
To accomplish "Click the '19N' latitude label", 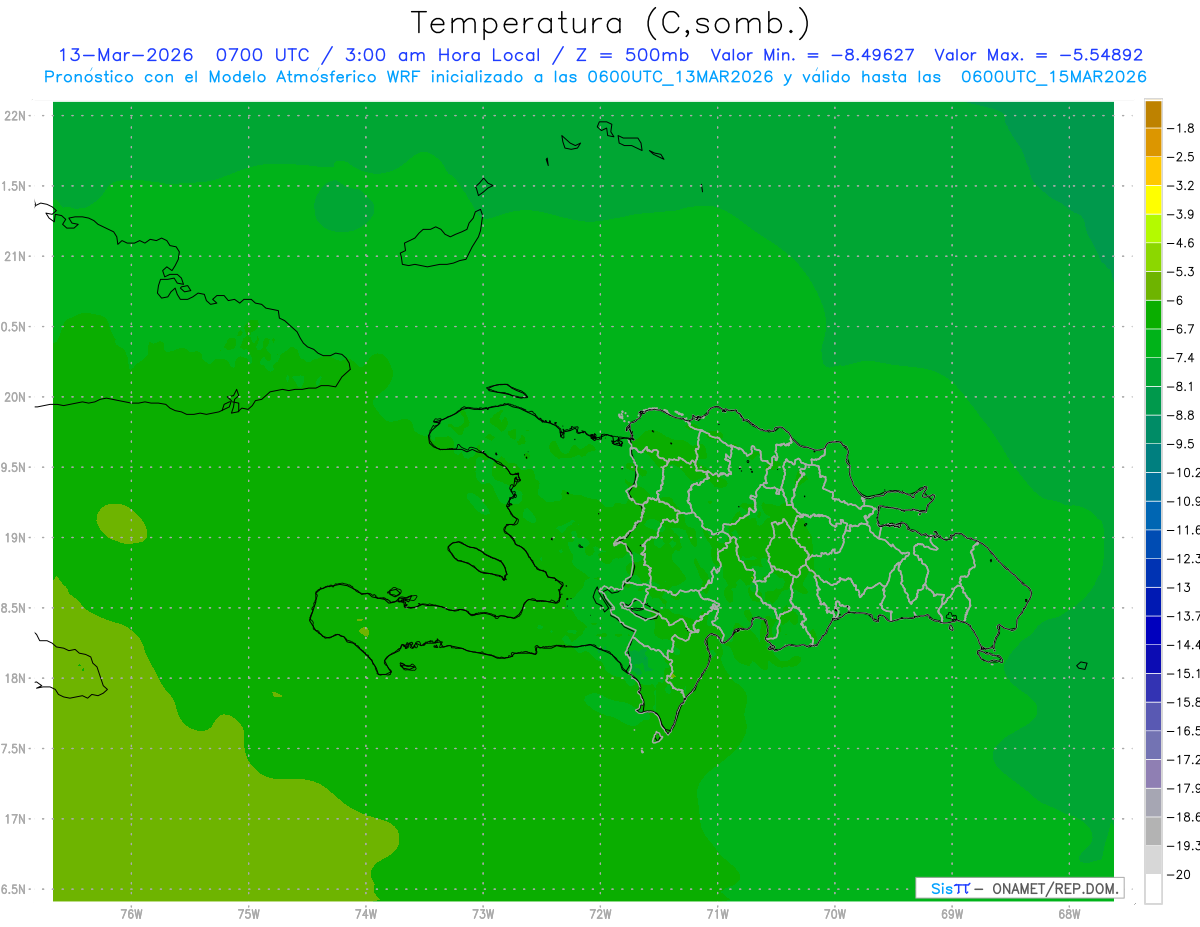I will point(15,538).
